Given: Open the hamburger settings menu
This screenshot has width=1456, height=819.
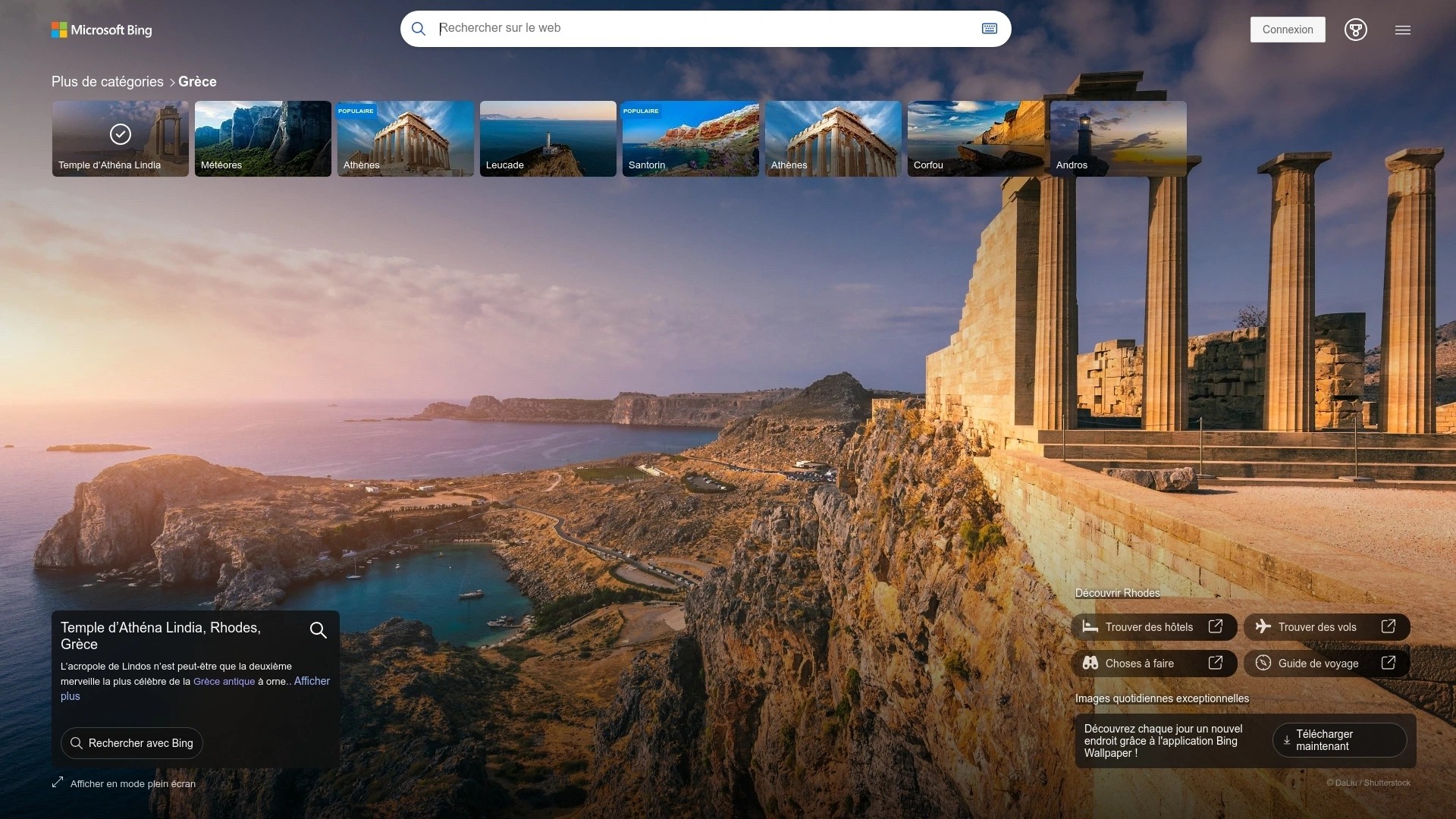Looking at the screenshot, I should pos(1402,30).
